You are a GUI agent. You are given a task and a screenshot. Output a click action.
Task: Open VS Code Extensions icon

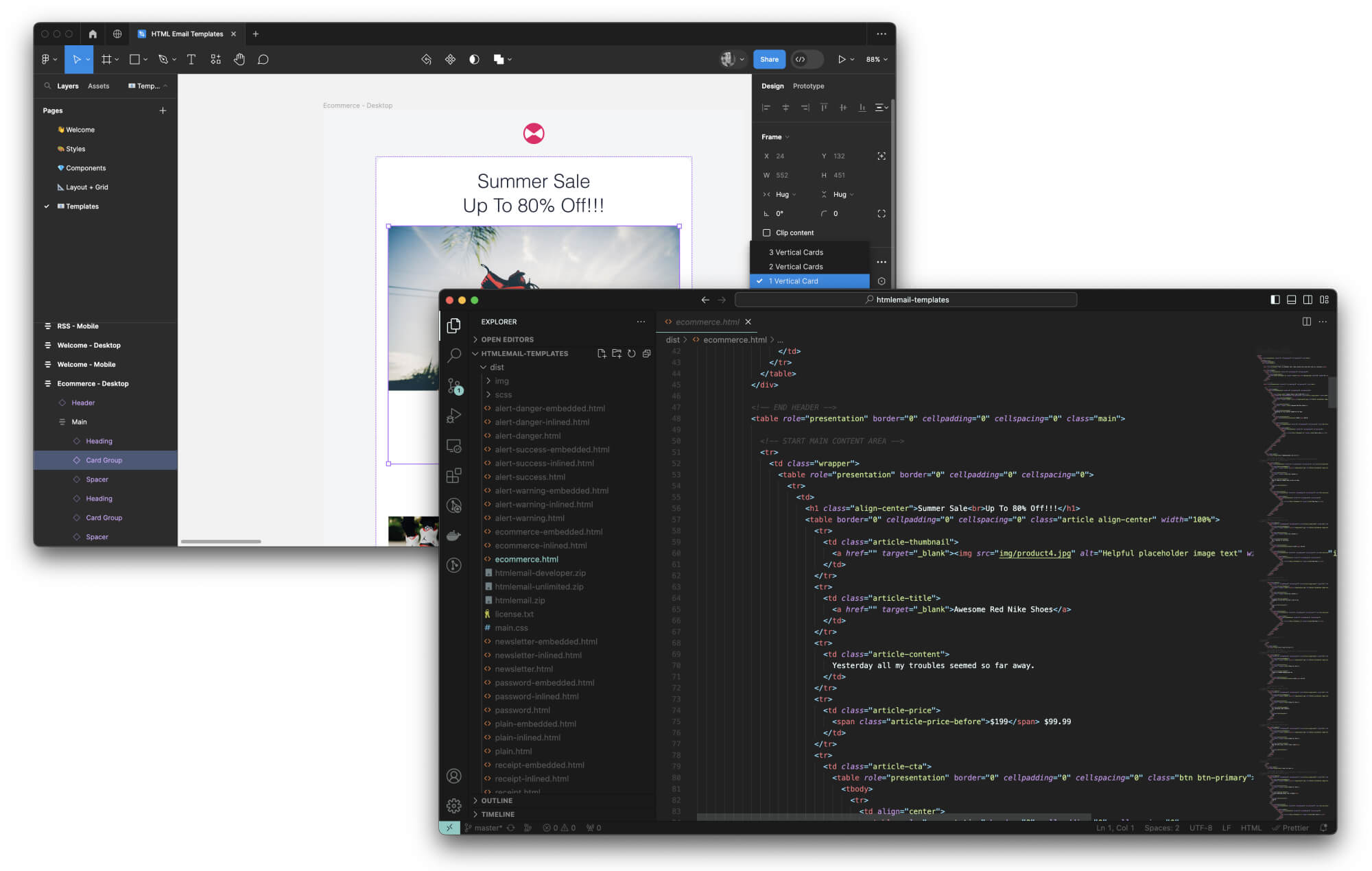click(x=453, y=476)
